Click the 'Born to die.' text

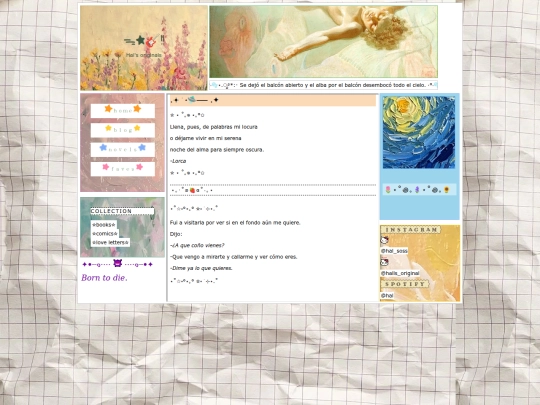[104, 278]
